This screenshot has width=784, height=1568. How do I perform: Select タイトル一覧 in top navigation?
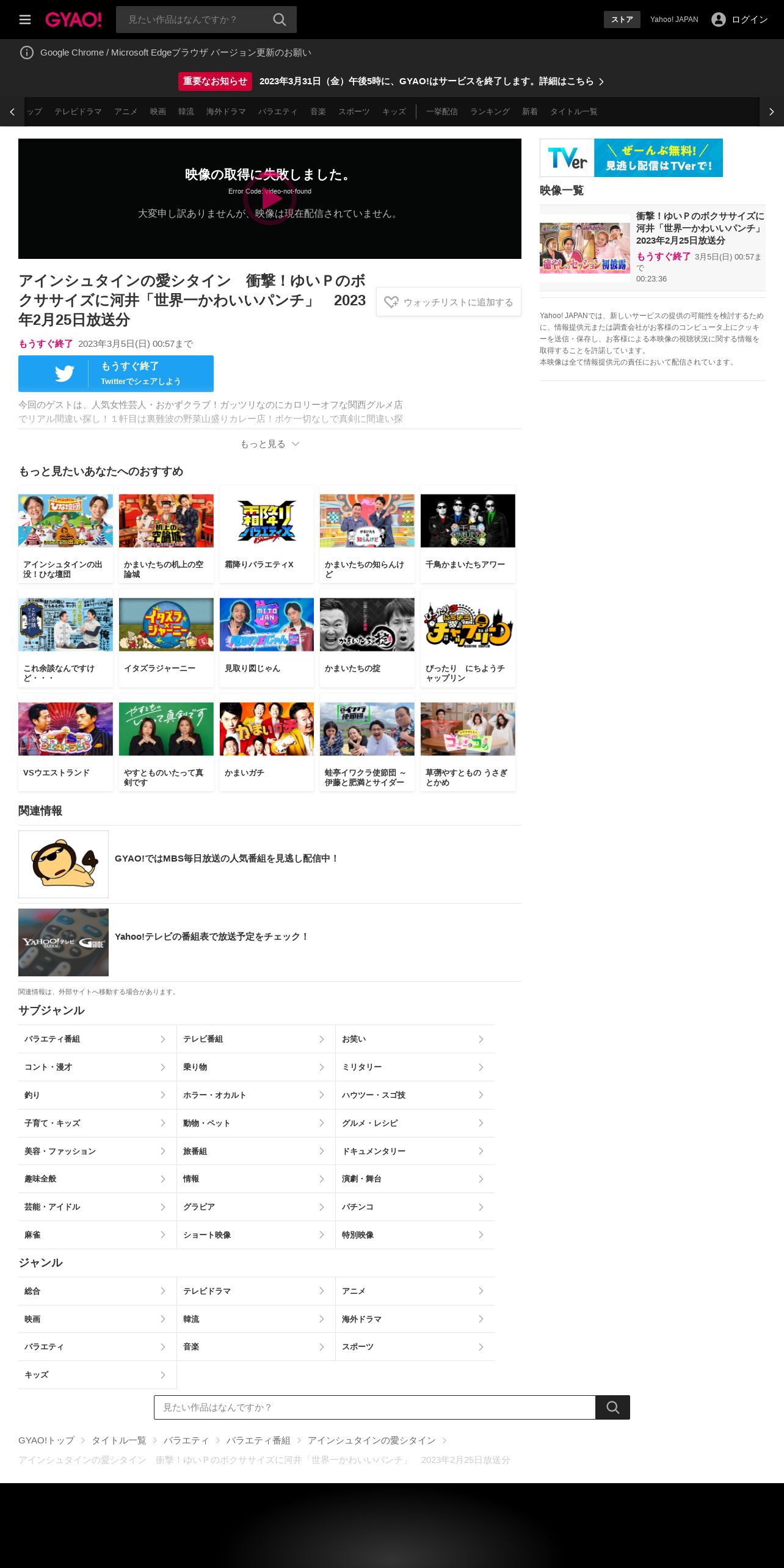coord(574,112)
